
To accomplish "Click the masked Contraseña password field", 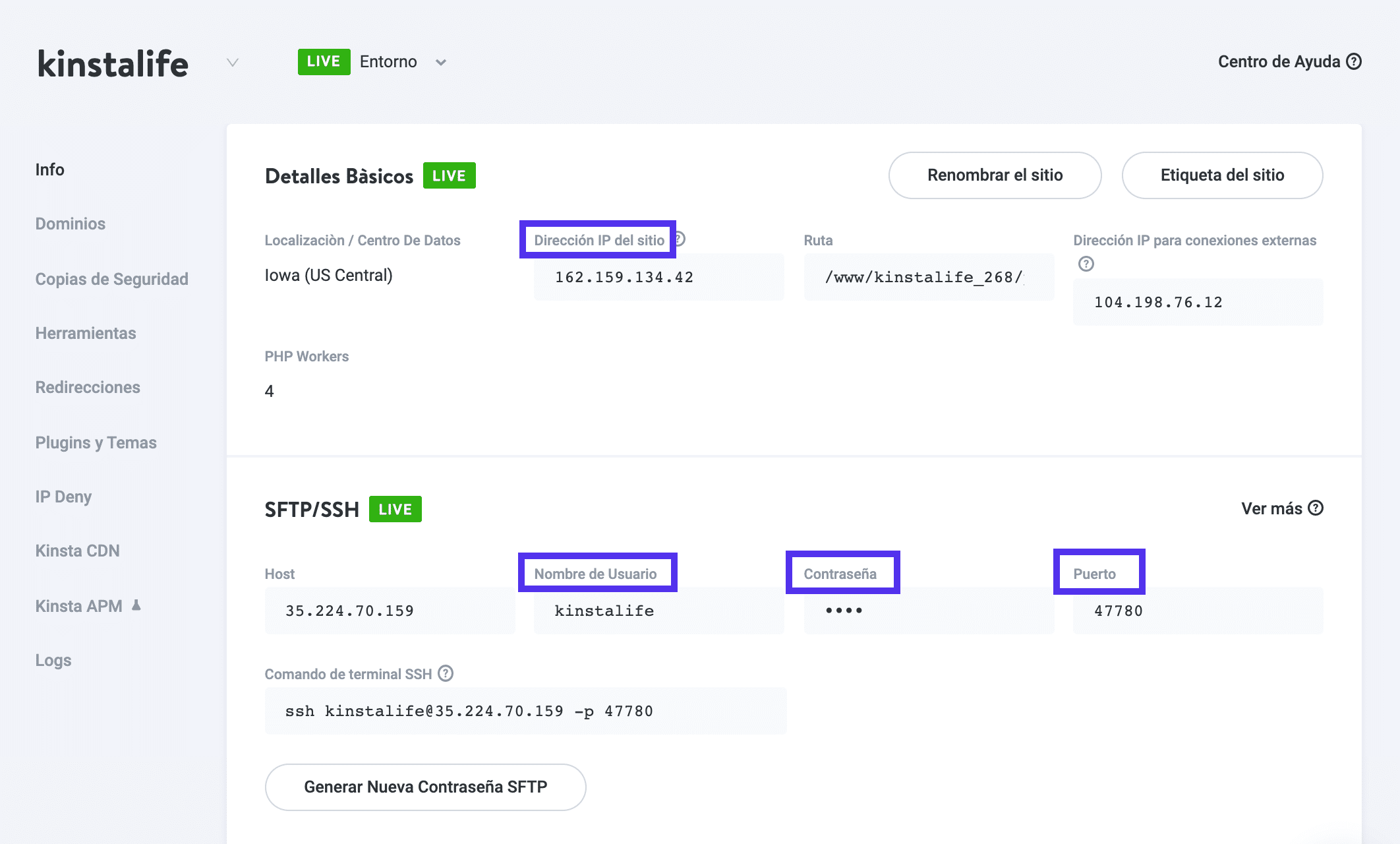I will (928, 611).
